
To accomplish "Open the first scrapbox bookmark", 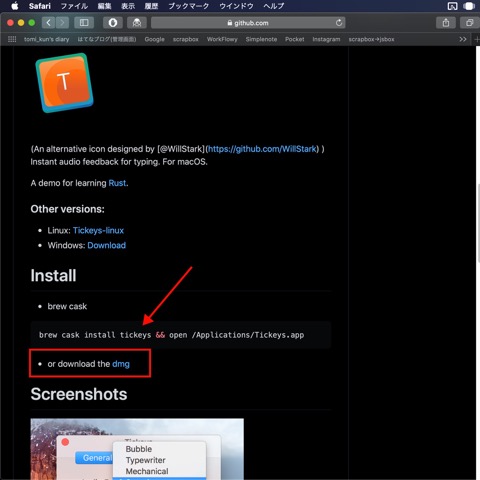I will point(185,39).
